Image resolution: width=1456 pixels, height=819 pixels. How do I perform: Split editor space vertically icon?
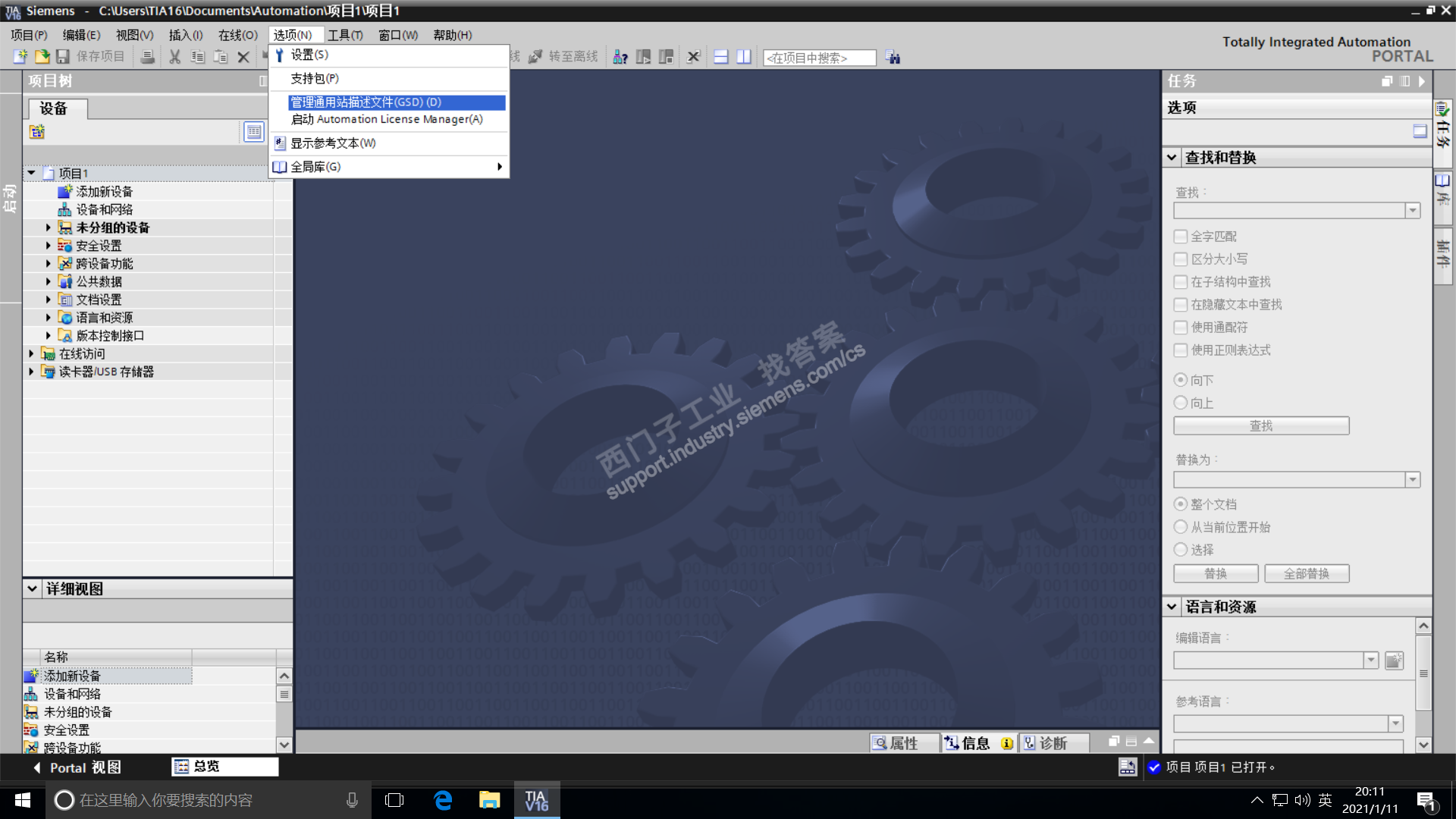point(744,57)
